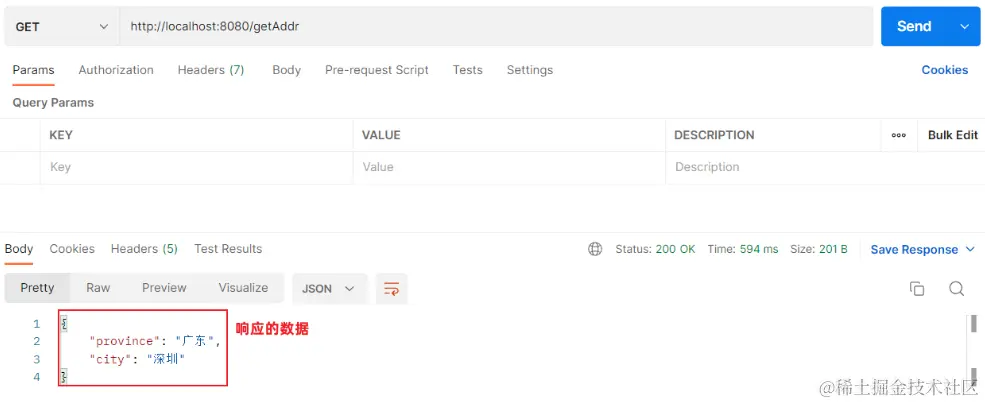985x404 pixels.
Task: Select the Raw view
Action: coord(98,288)
